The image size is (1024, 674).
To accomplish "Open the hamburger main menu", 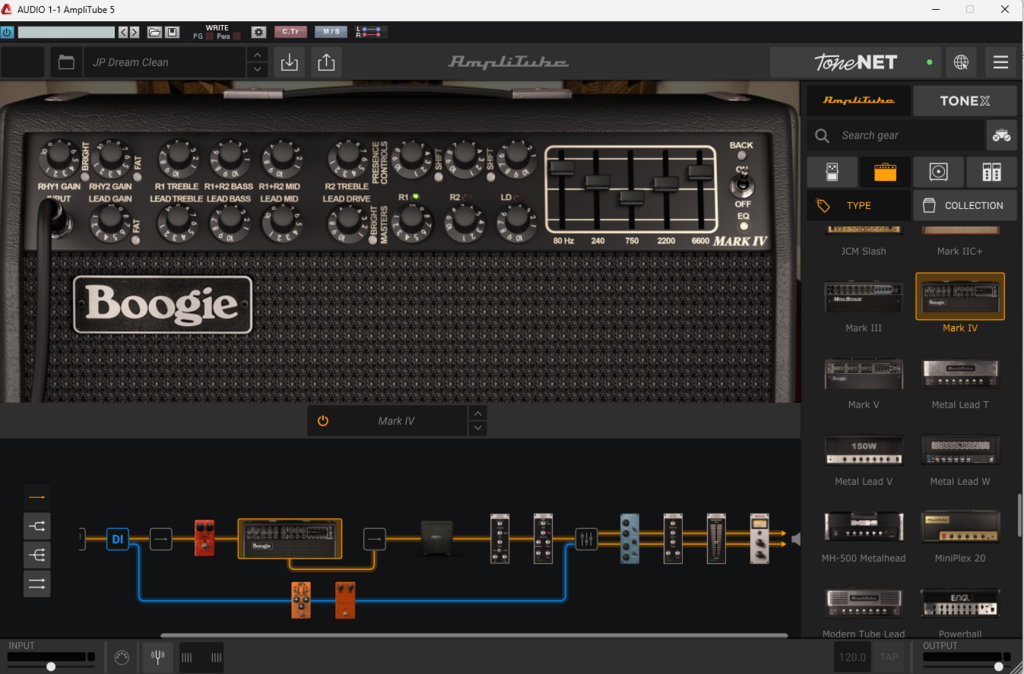I will click(1000, 63).
